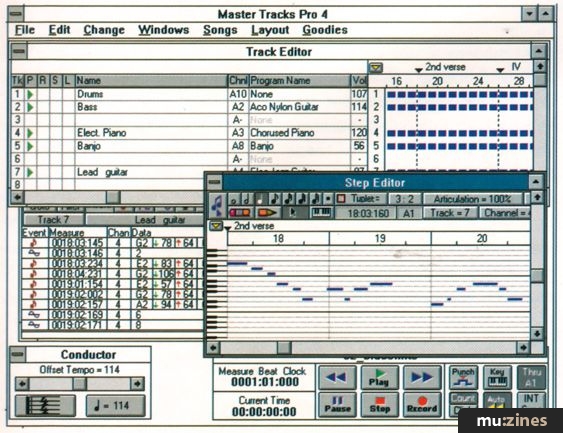Open the marker dropdown in Step Editor
Image resolution: width=563 pixels, height=433 pixels.
[216, 226]
